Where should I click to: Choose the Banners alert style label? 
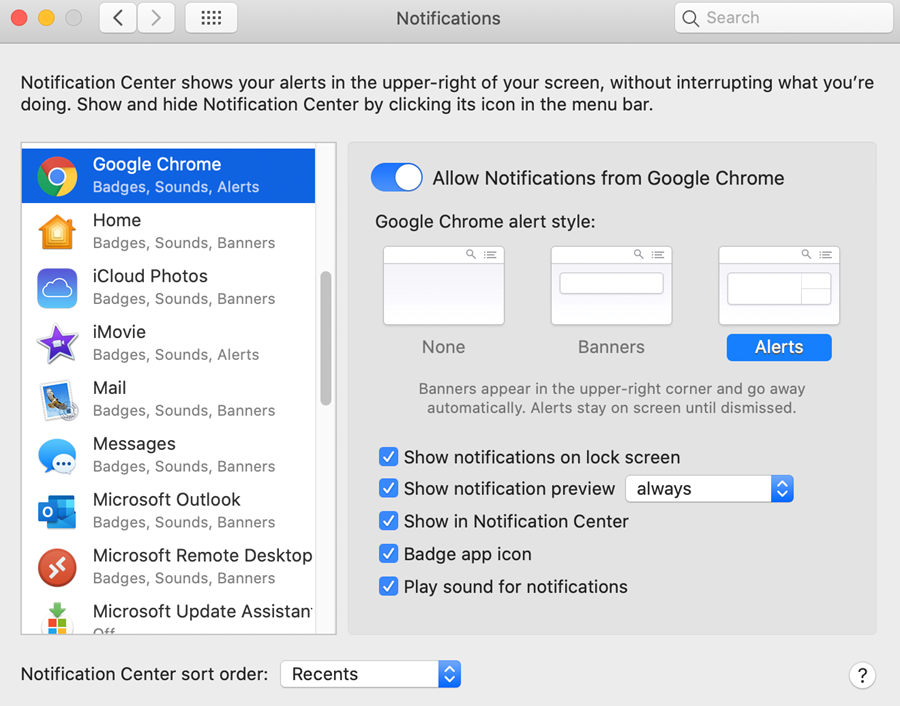[611, 347]
